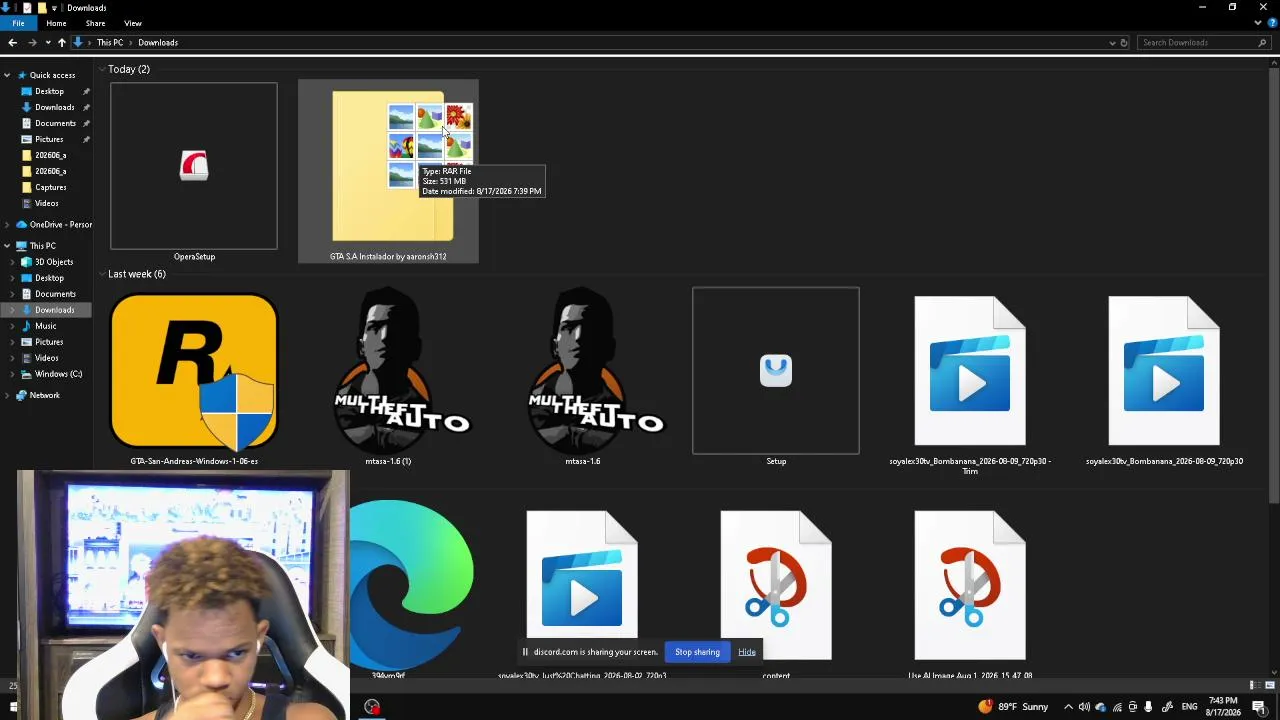This screenshot has width=1280, height=720.
Task: Click the Properties quick access toolbar icon
Action: click(27, 7)
